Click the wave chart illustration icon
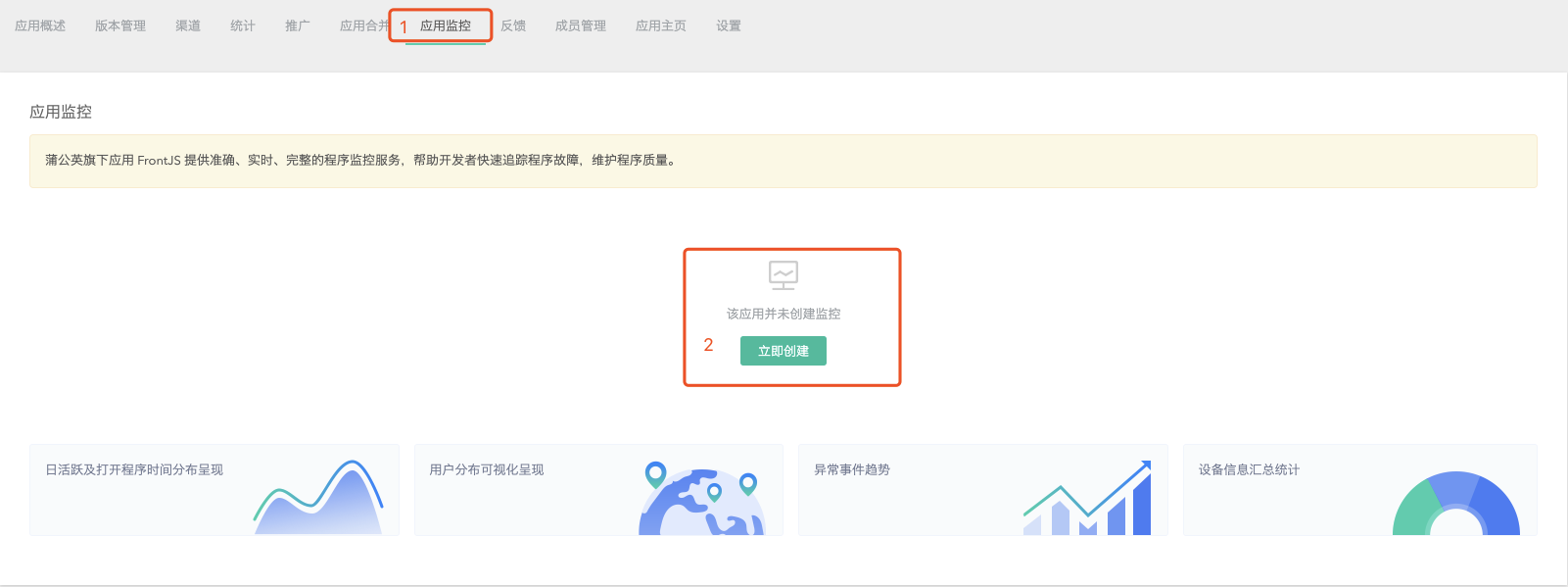1568x587 pixels. point(318,500)
